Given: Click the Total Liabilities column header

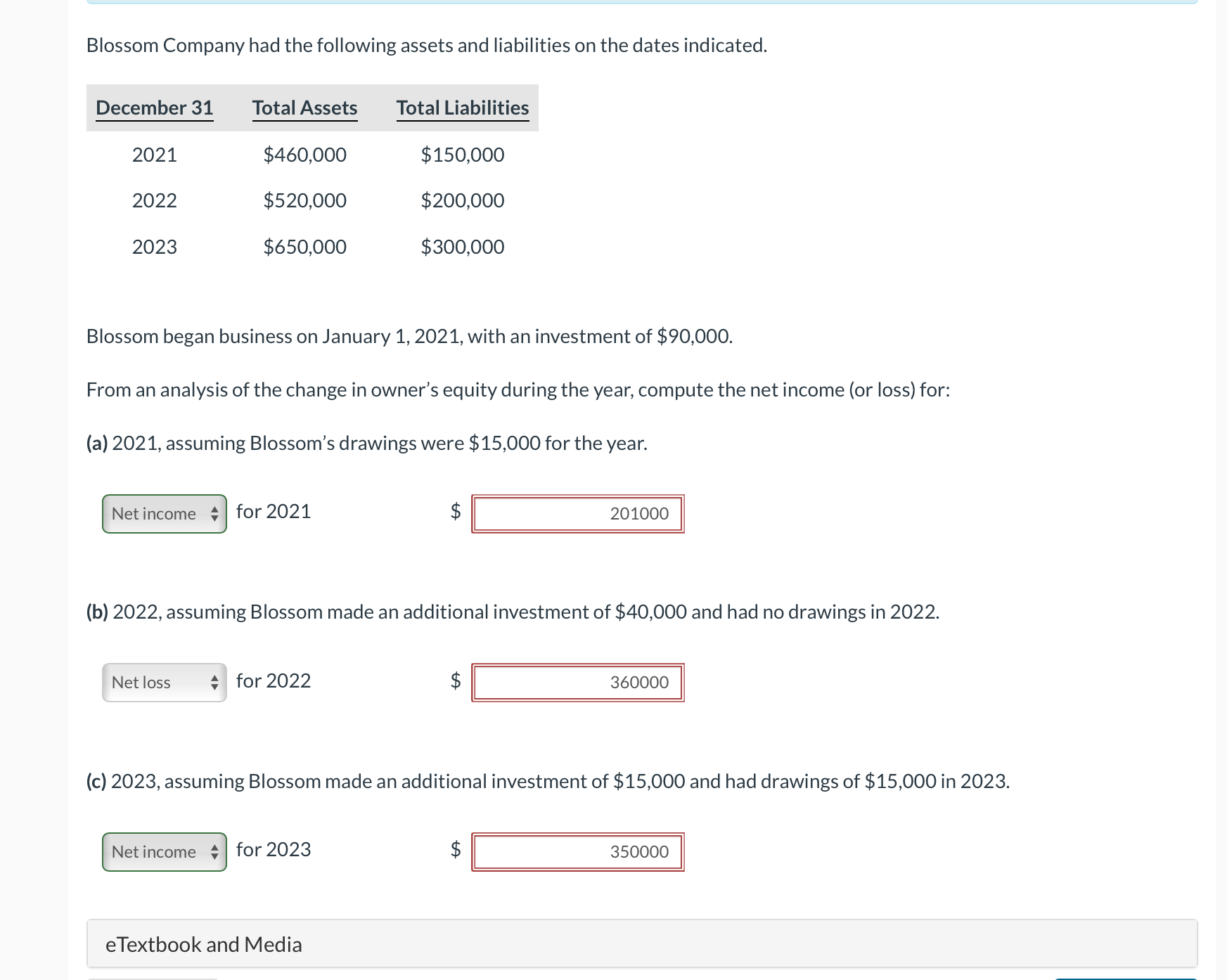Looking at the screenshot, I should point(462,108).
